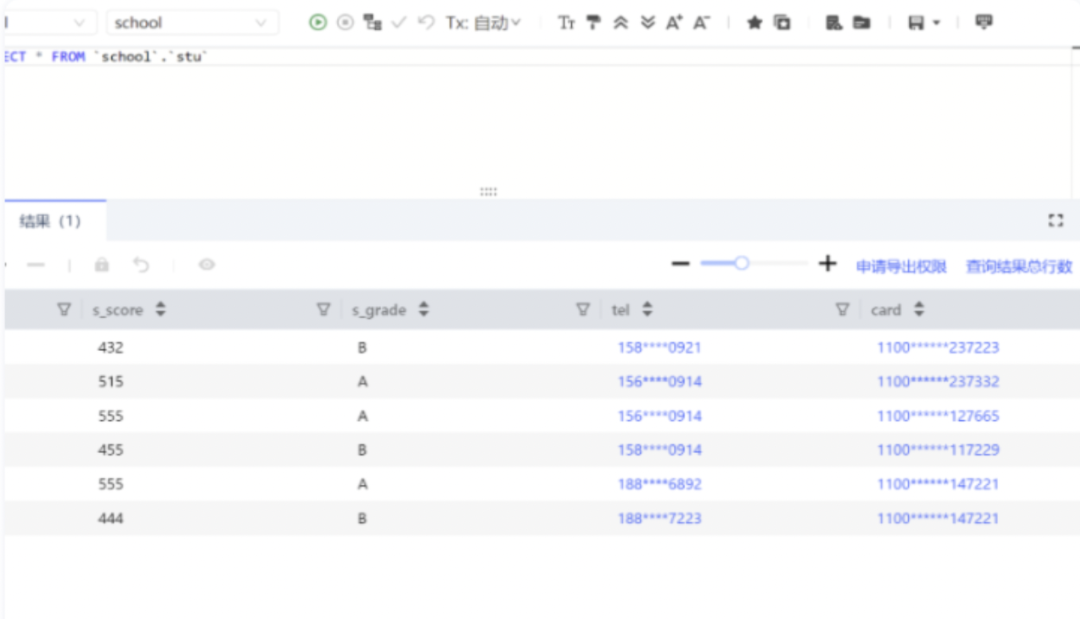Select s_score cell 444

pos(110,518)
